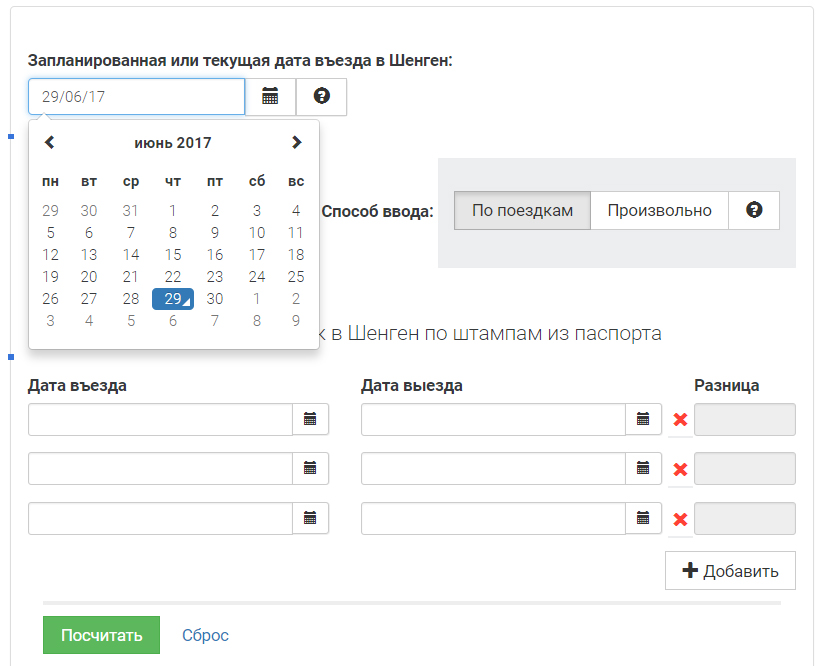Open calendar next to Schengen entry date field
The width and height of the screenshot is (822, 666).
[270, 97]
